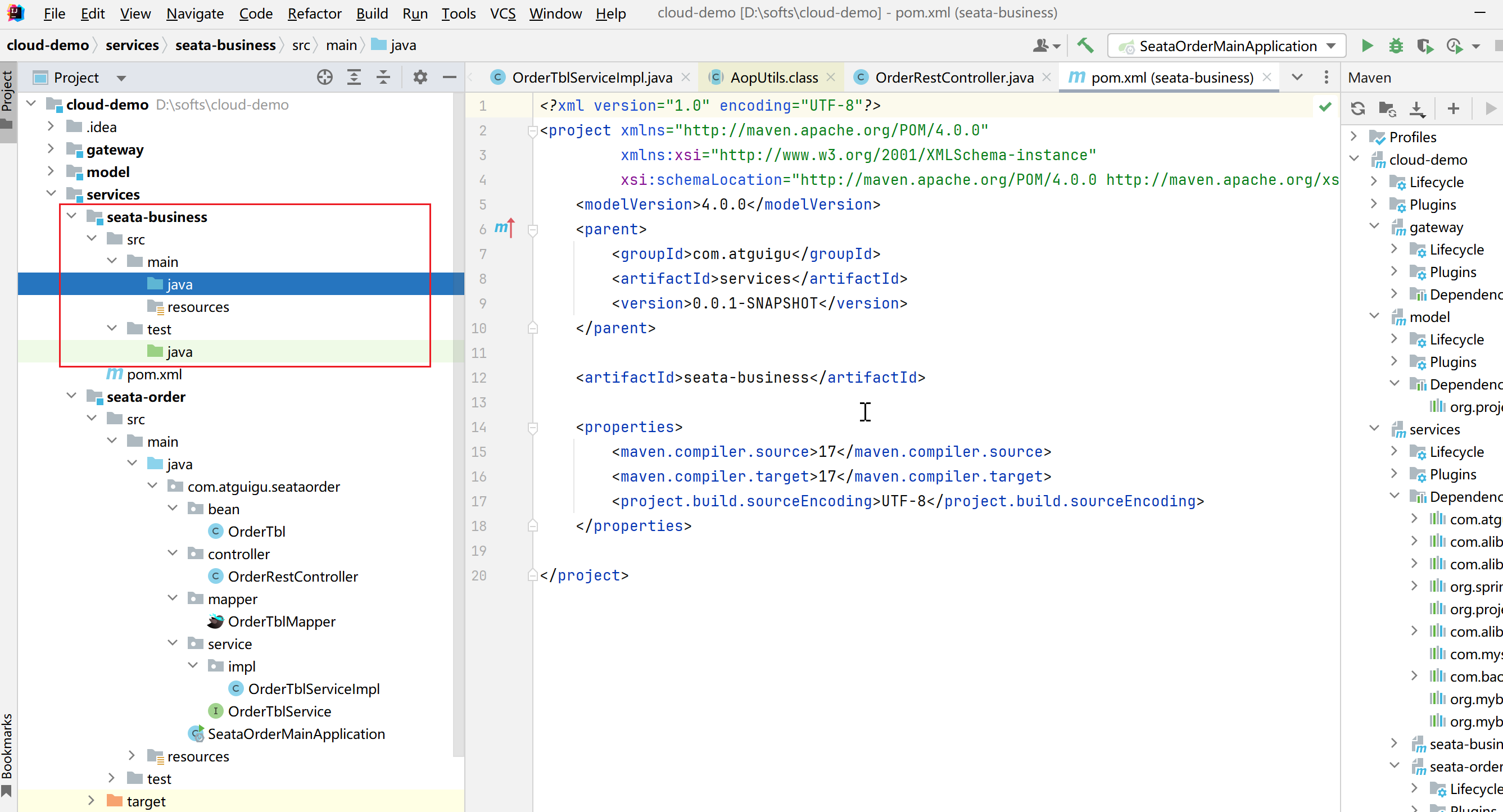The image size is (1503, 812).
Task: Collapse the seata-business module node
Action: 71,216
